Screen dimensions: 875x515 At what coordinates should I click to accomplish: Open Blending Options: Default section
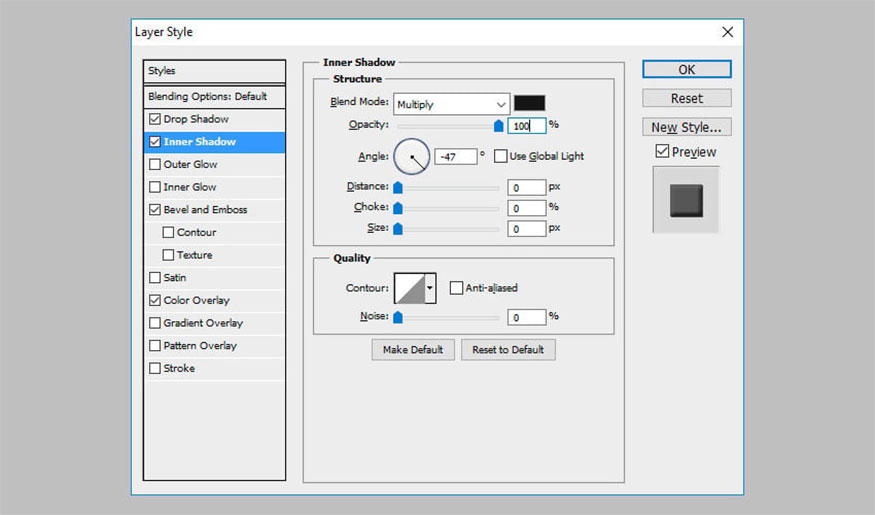(x=207, y=97)
